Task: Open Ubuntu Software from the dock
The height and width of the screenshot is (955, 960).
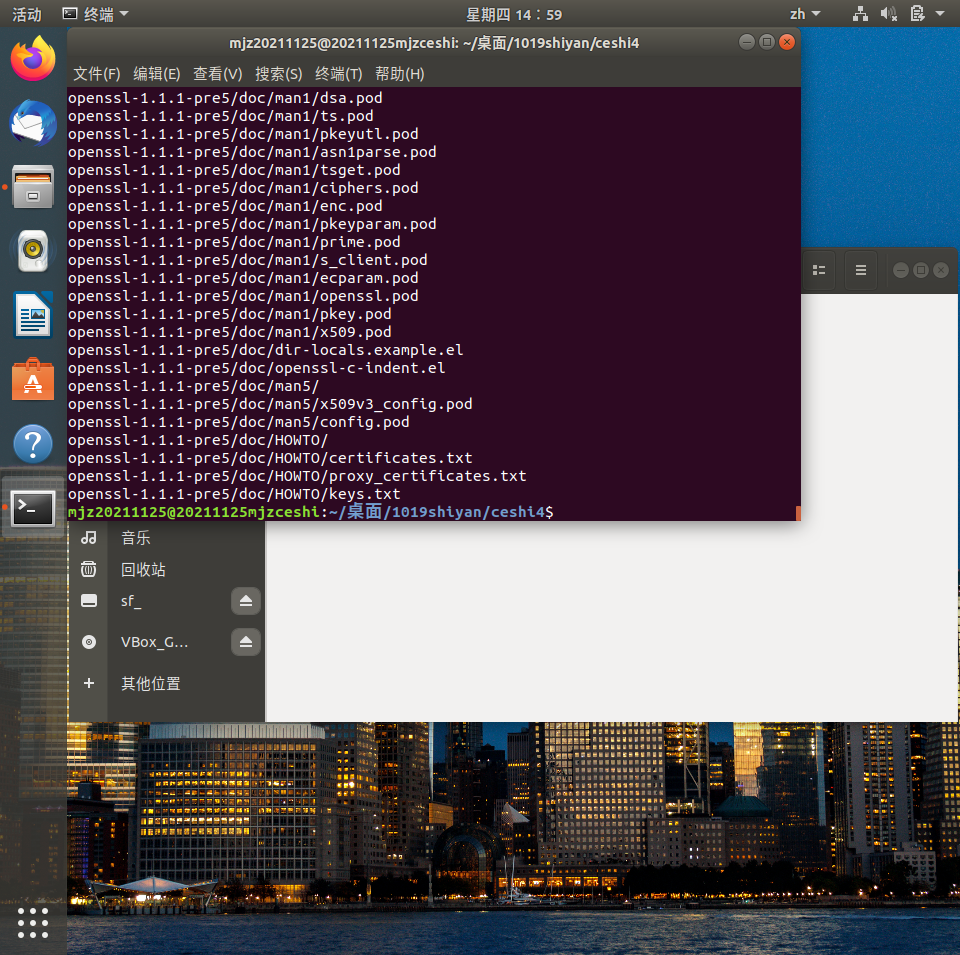Action: [x=33, y=379]
